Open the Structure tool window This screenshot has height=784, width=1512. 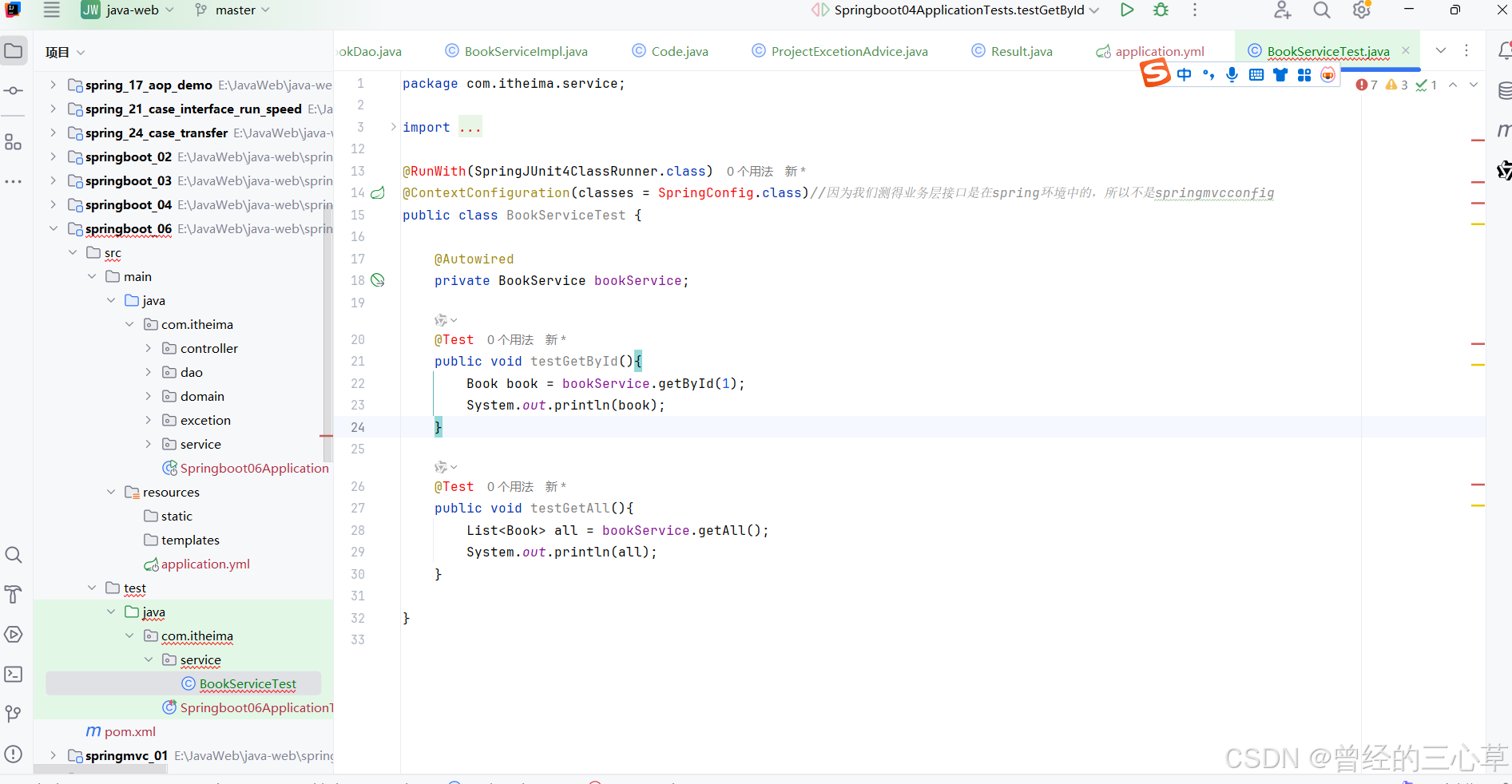point(14,142)
